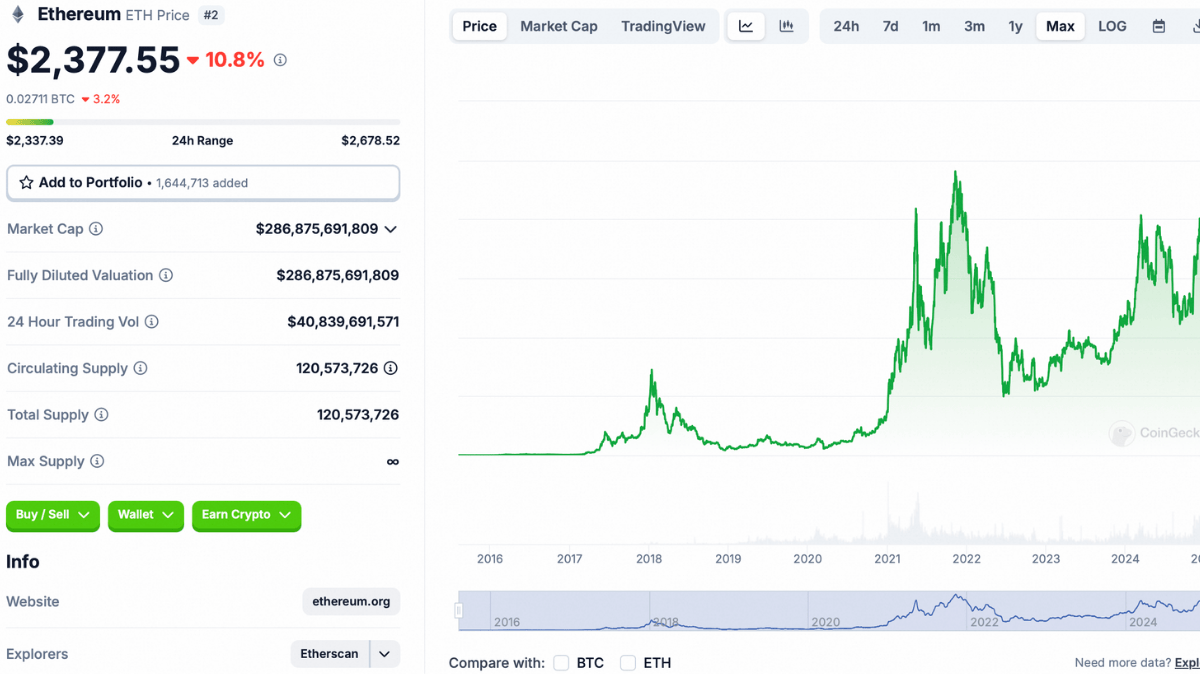Open the Etherscan explorer link
Screen dimensions: 1200x674
click(x=330, y=654)
